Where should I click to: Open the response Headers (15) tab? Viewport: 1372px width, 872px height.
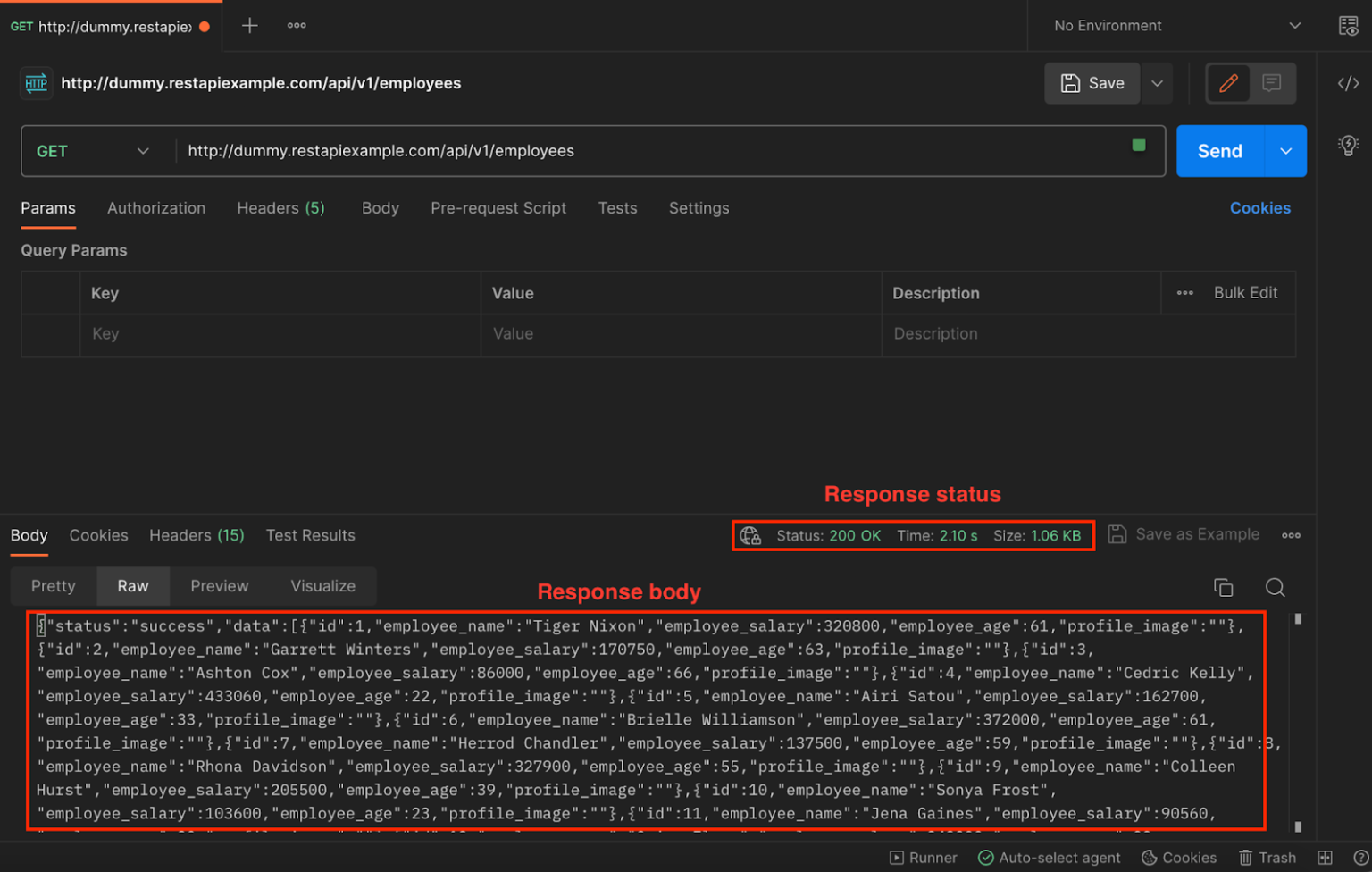[197, 535]
